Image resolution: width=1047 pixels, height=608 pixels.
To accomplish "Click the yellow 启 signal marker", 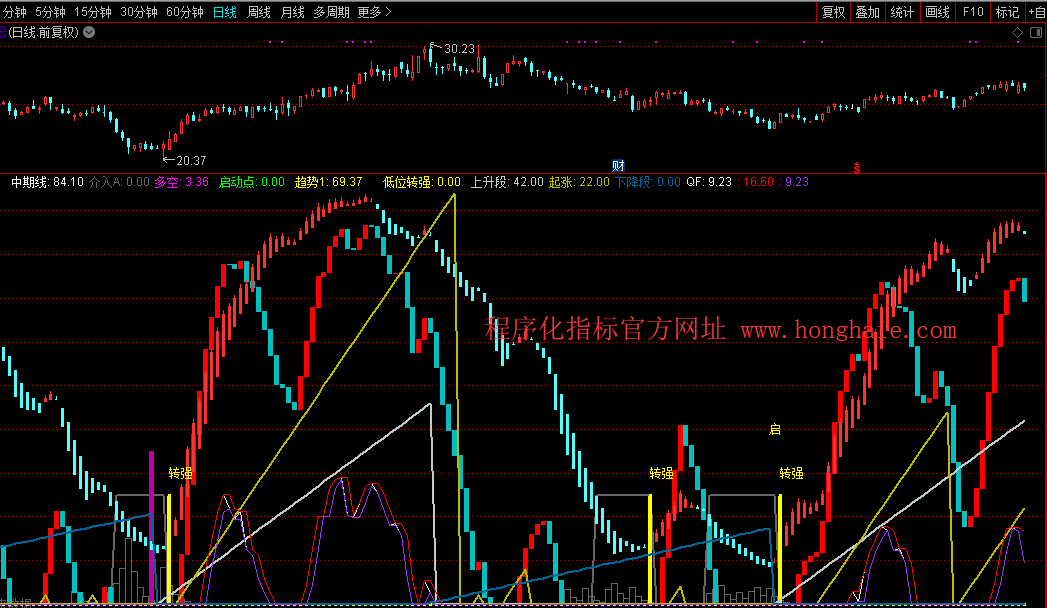I will pyautogui.click(x=774, y=430).
